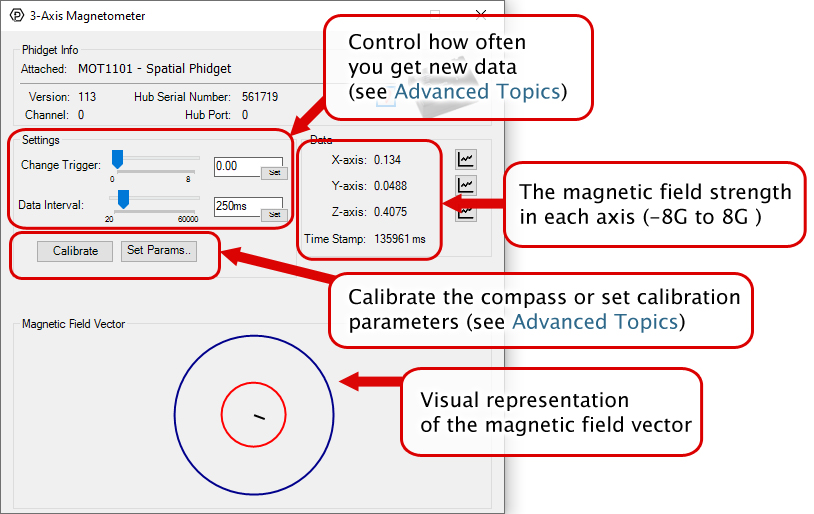Open the X-axis graph icon
Viewport: 814px width, 514px height.
coord(466,159)
